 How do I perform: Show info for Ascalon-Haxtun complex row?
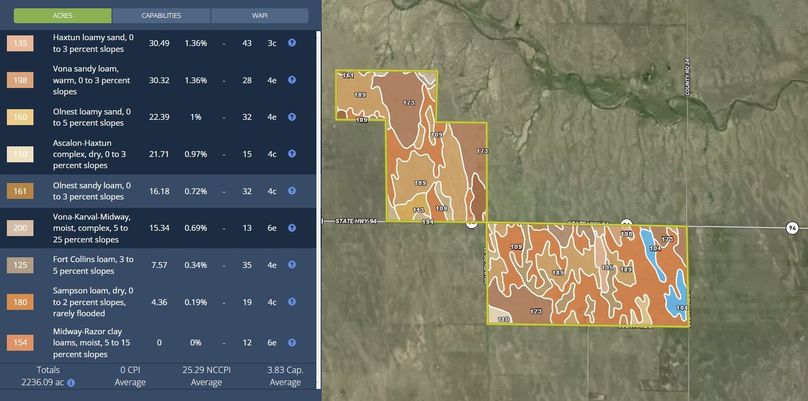pyautogui.click(x=292, y=154)
